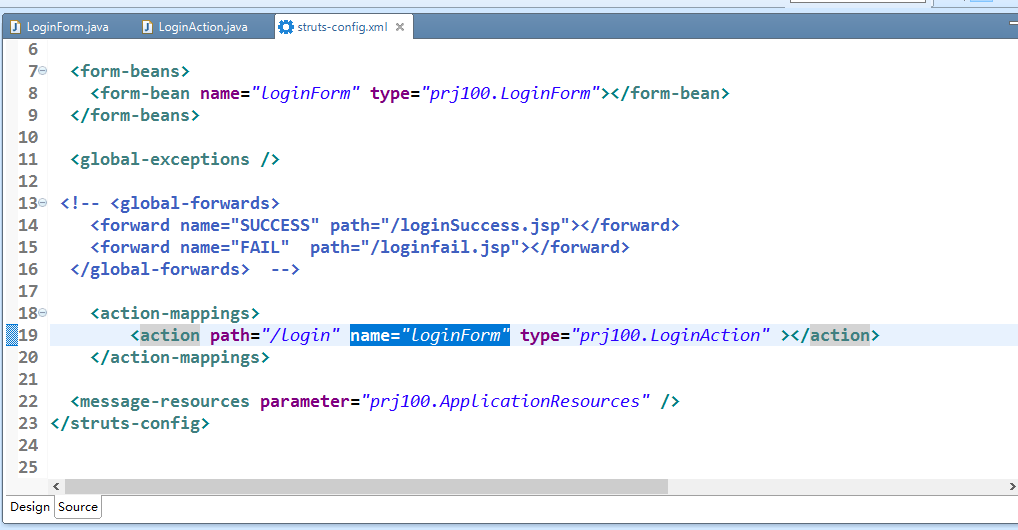The width and height of the screenshot is (1018, 530).
Task: Click the <global-exceptions /> tag
Action: (x=175, y=159)
